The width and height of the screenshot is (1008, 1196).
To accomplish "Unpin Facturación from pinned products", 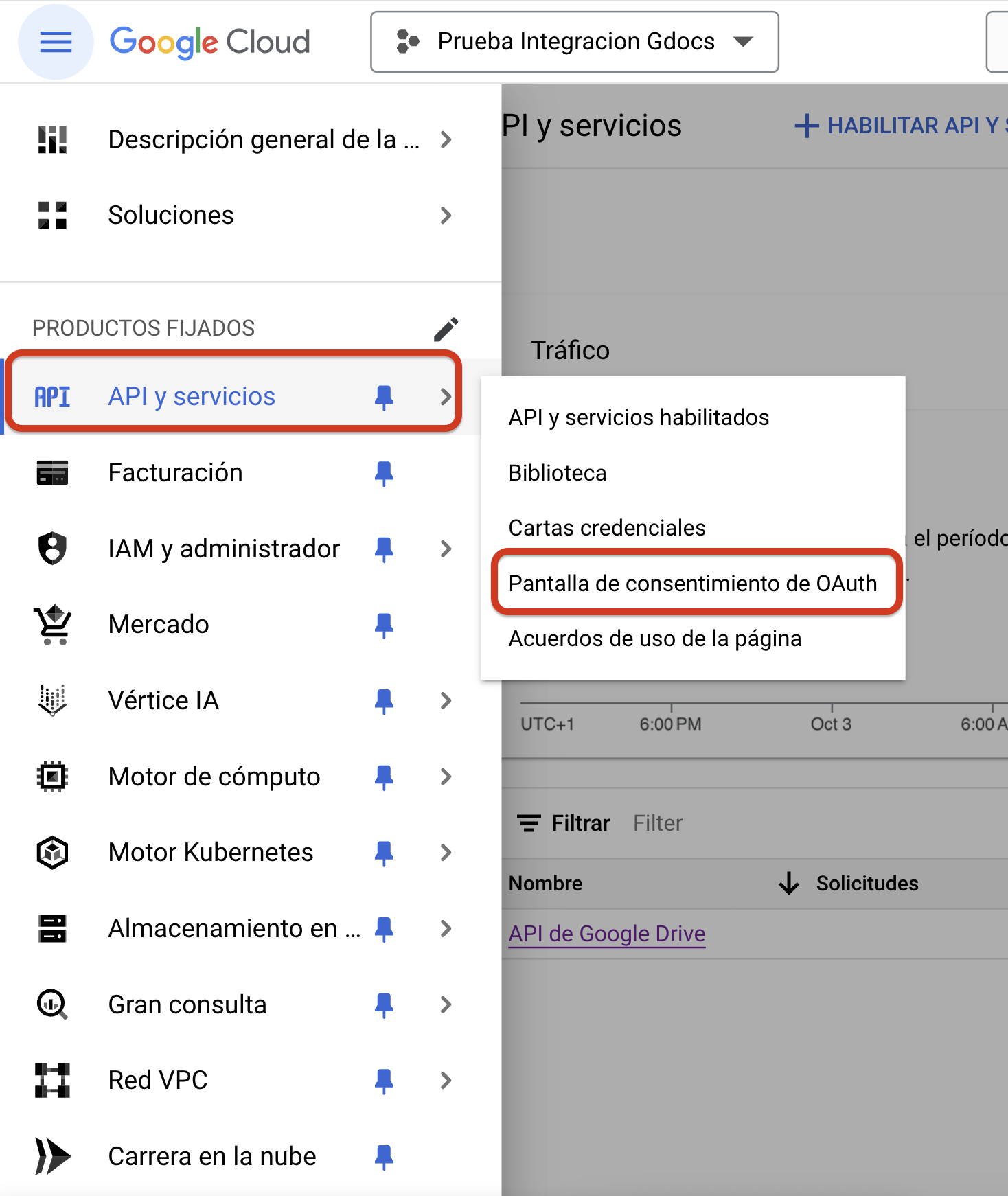I will click(384, 473).
